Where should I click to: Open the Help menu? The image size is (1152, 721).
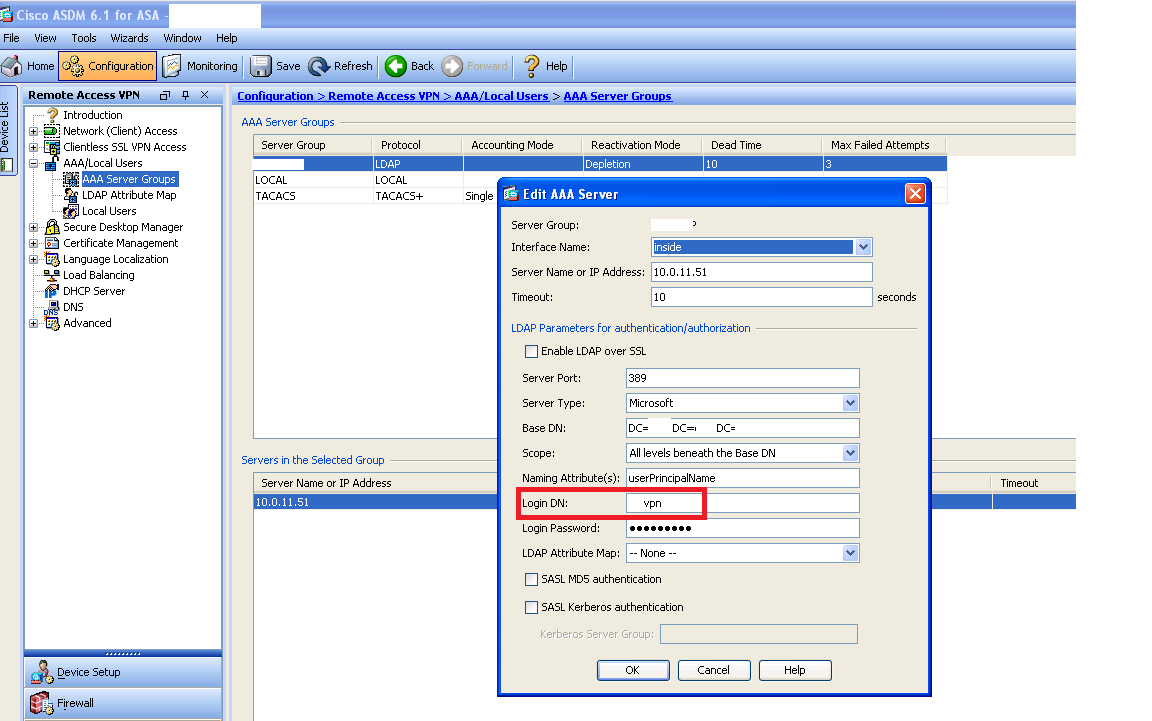(226, 38)
